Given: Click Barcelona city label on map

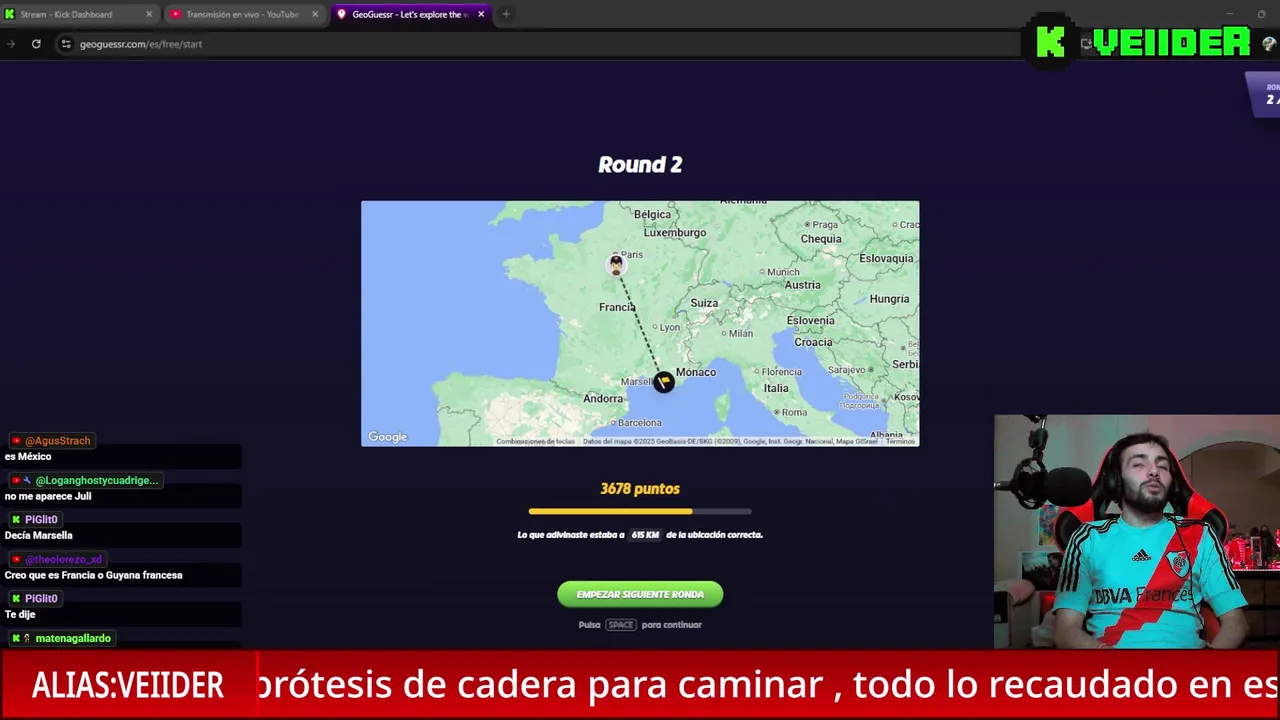Looking at the screenshot, I should click(640, 423).
